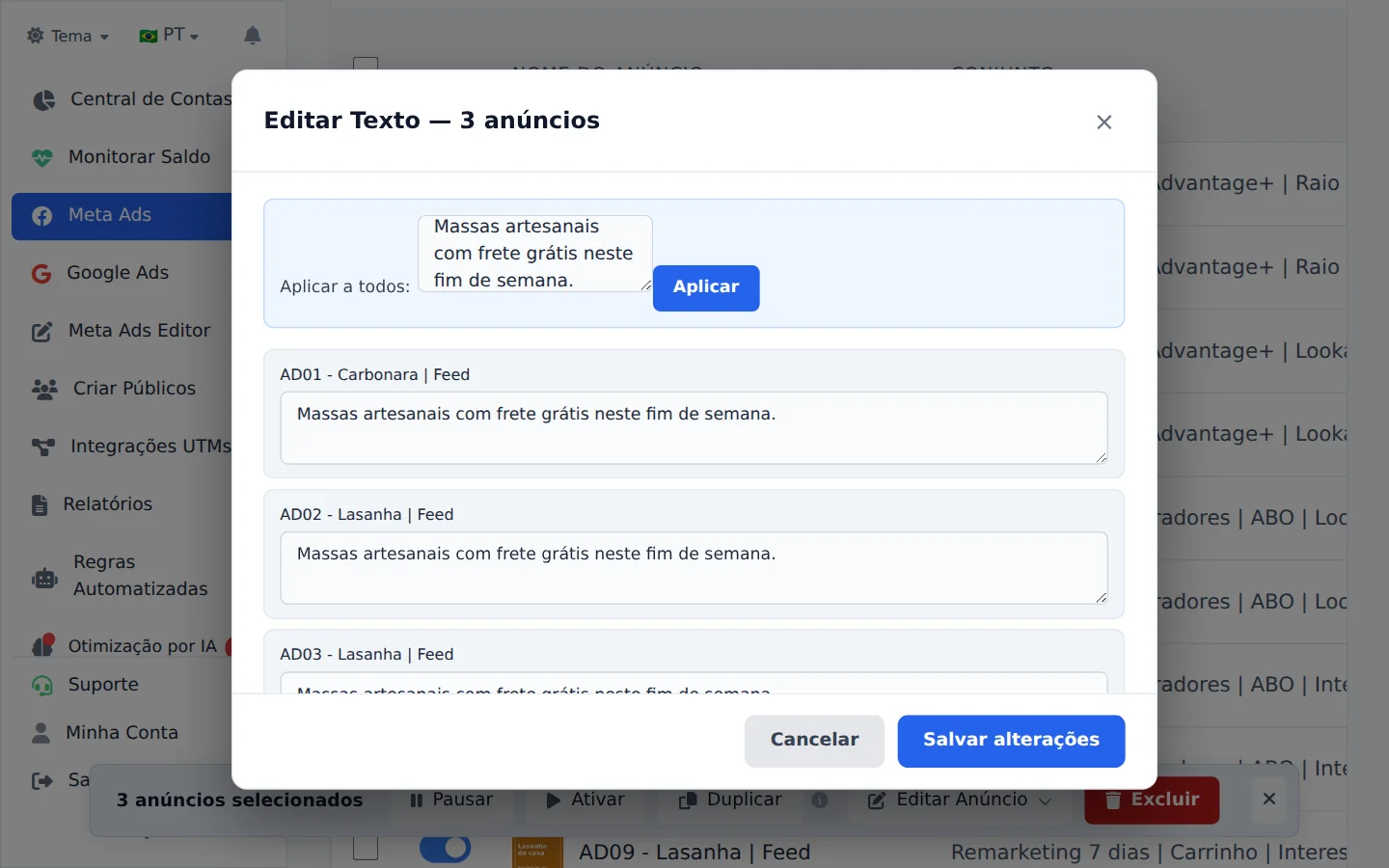
Task: Click the Integrações UTMs network icon
Action: click(43, 447)
